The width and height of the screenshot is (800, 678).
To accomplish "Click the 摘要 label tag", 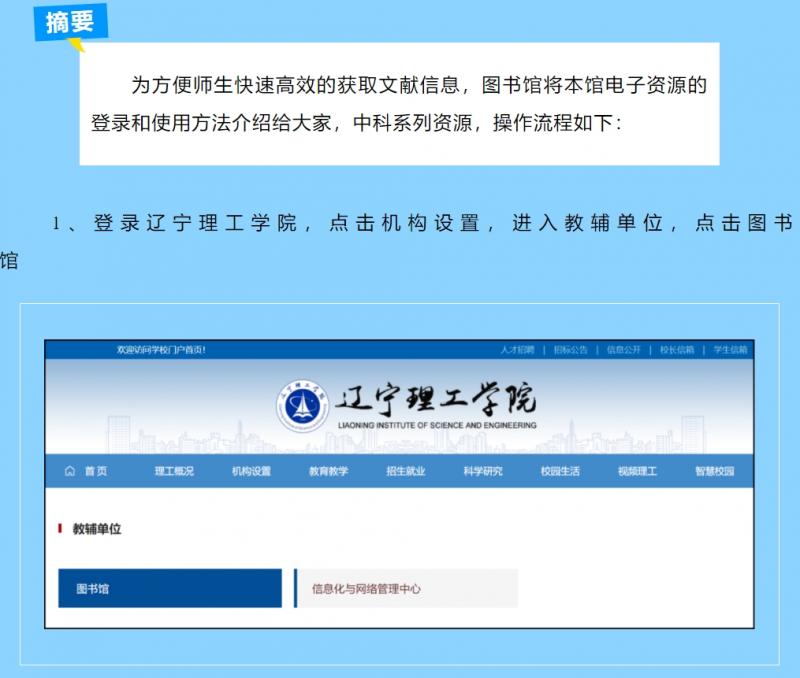I will click(70, 22).
